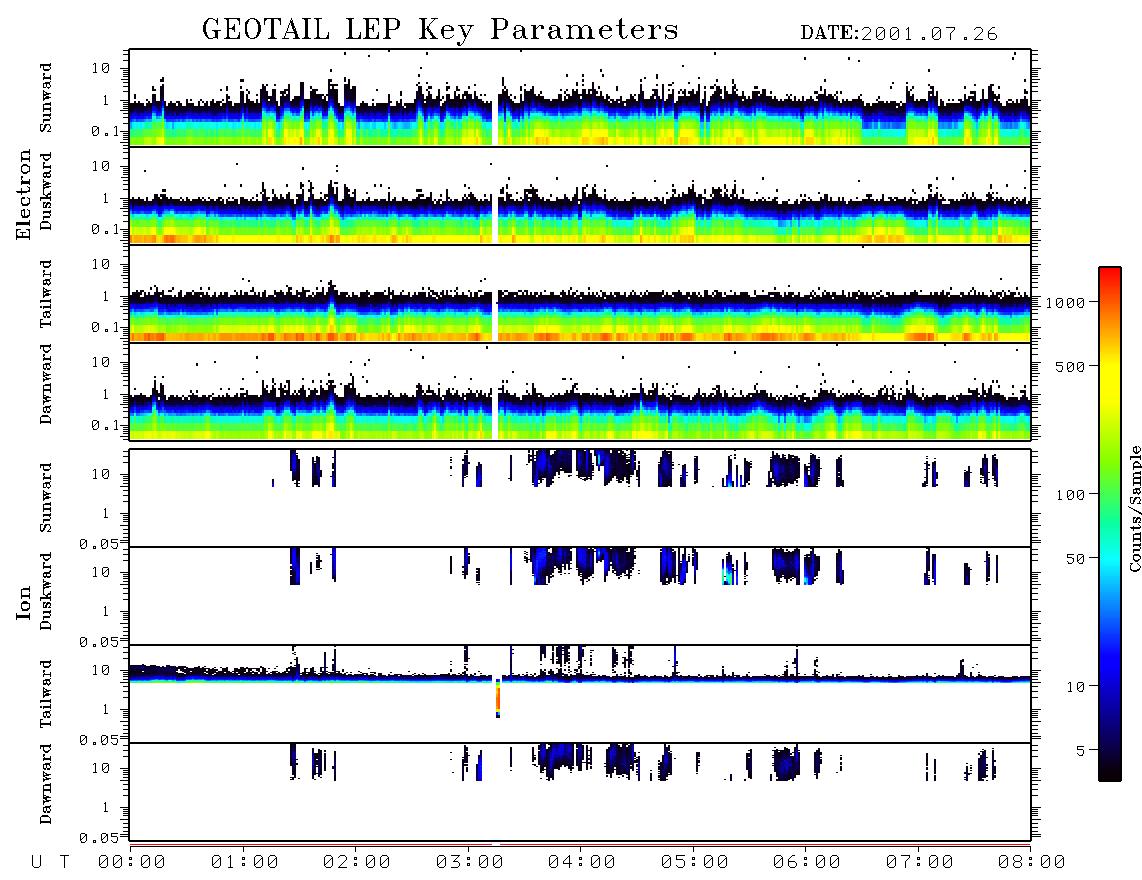
Task: Select the DATE:2001.07.26 label
Action: point(899,34)
